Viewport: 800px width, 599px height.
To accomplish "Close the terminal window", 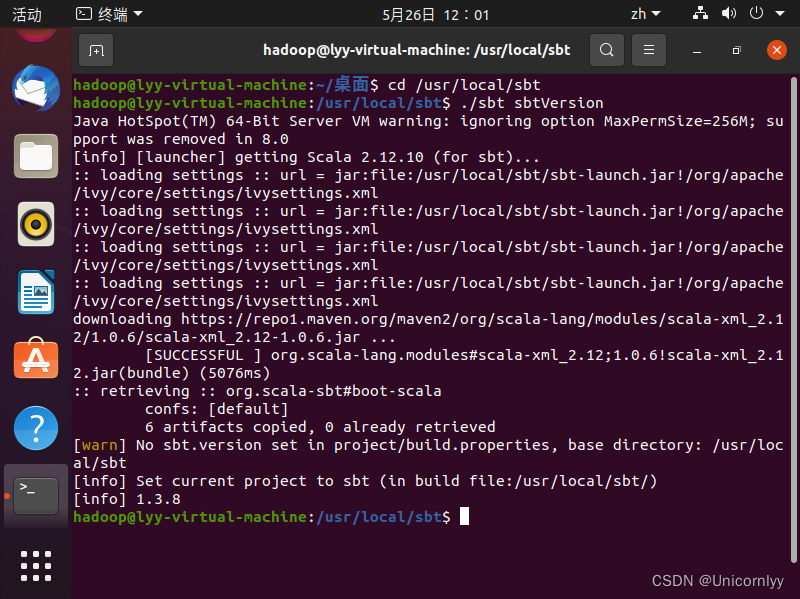I will pos(777,50).
